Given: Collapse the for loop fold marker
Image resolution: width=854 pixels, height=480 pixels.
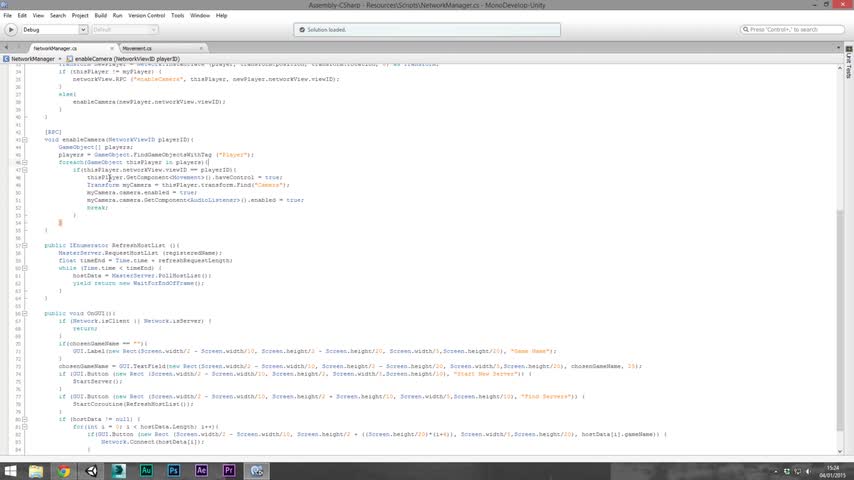Looking at the screenshot, I should click(x=25, y=427).
